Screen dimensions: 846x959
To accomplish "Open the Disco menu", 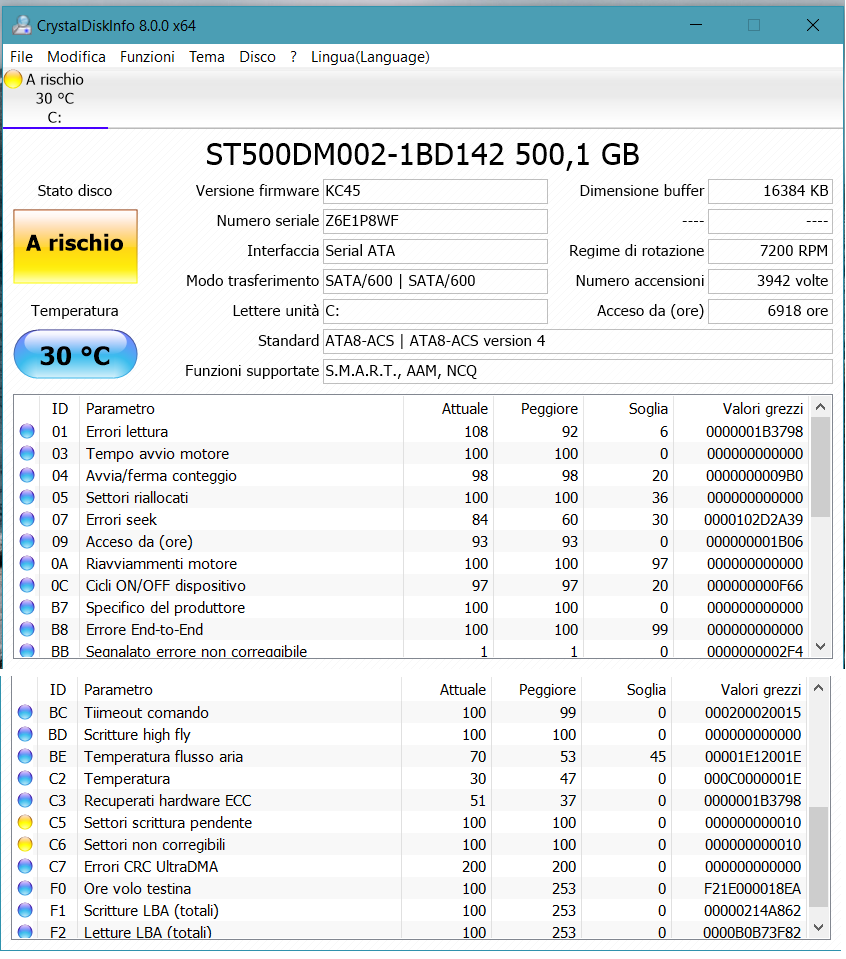I will click(258, 57).
